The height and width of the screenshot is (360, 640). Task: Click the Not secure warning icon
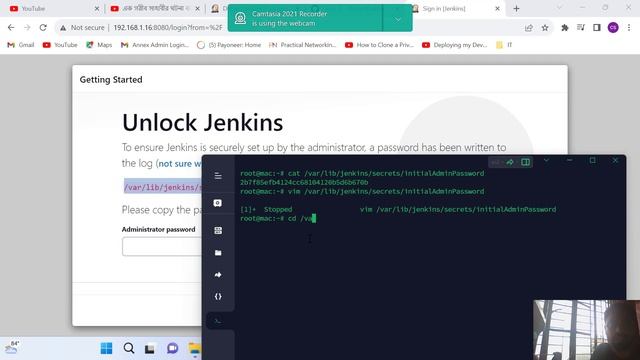coord(63,28)
